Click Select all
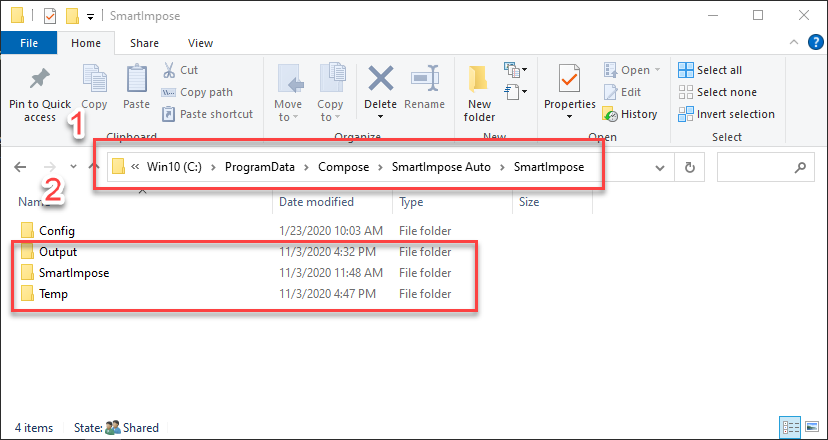The image size is (828, 440). click(710, 70)
